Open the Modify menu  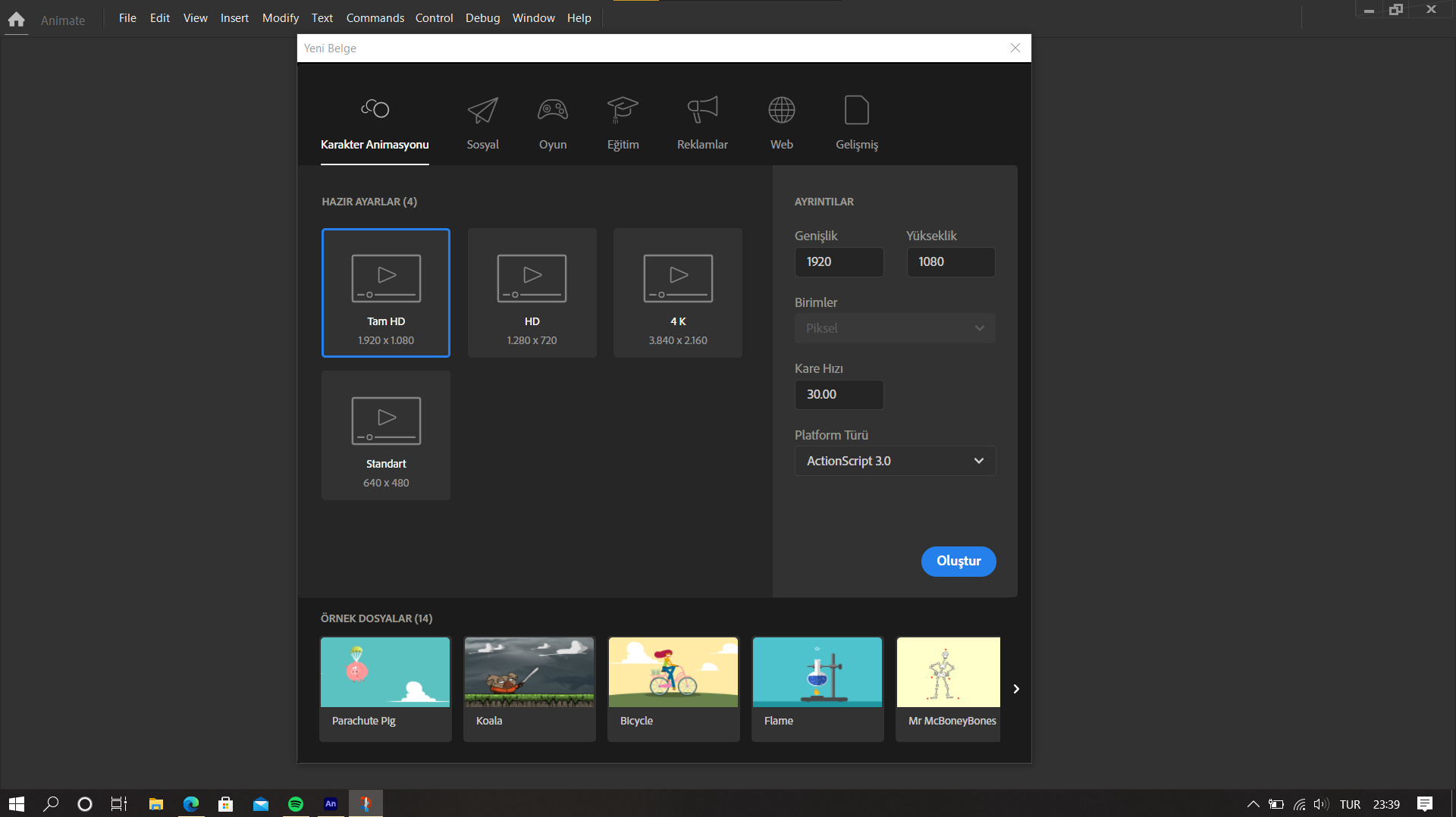point(281,18)
